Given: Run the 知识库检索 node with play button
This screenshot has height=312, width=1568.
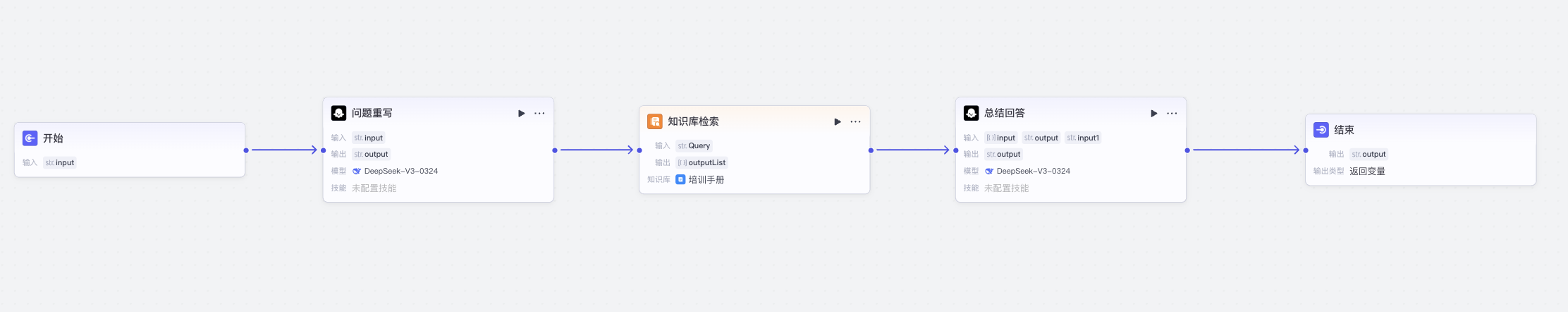Looking at the screenshot, I should 838,121.
